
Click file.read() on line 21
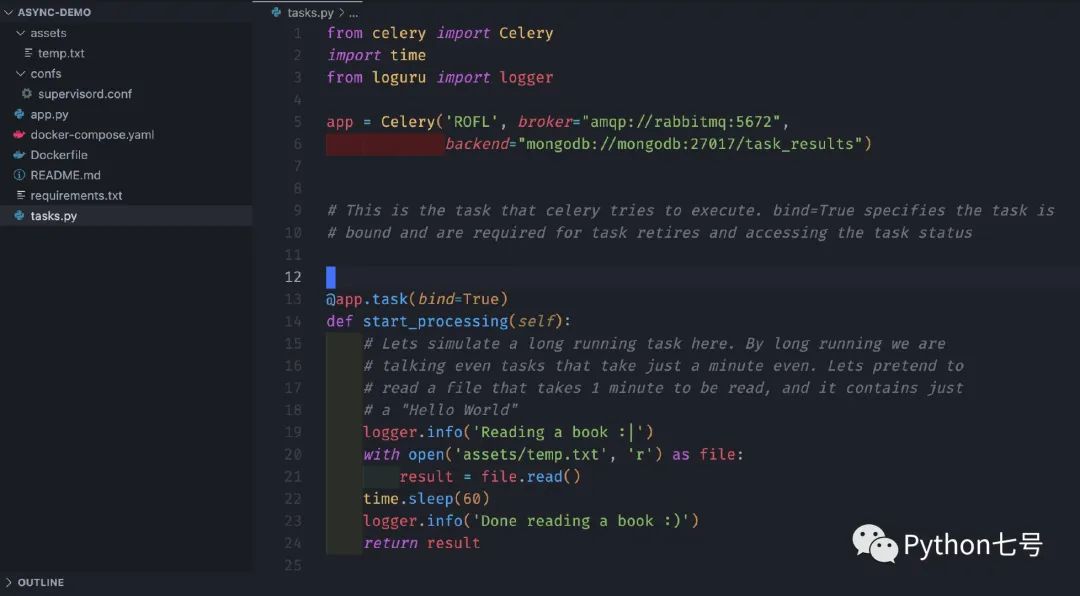[530, 477]
